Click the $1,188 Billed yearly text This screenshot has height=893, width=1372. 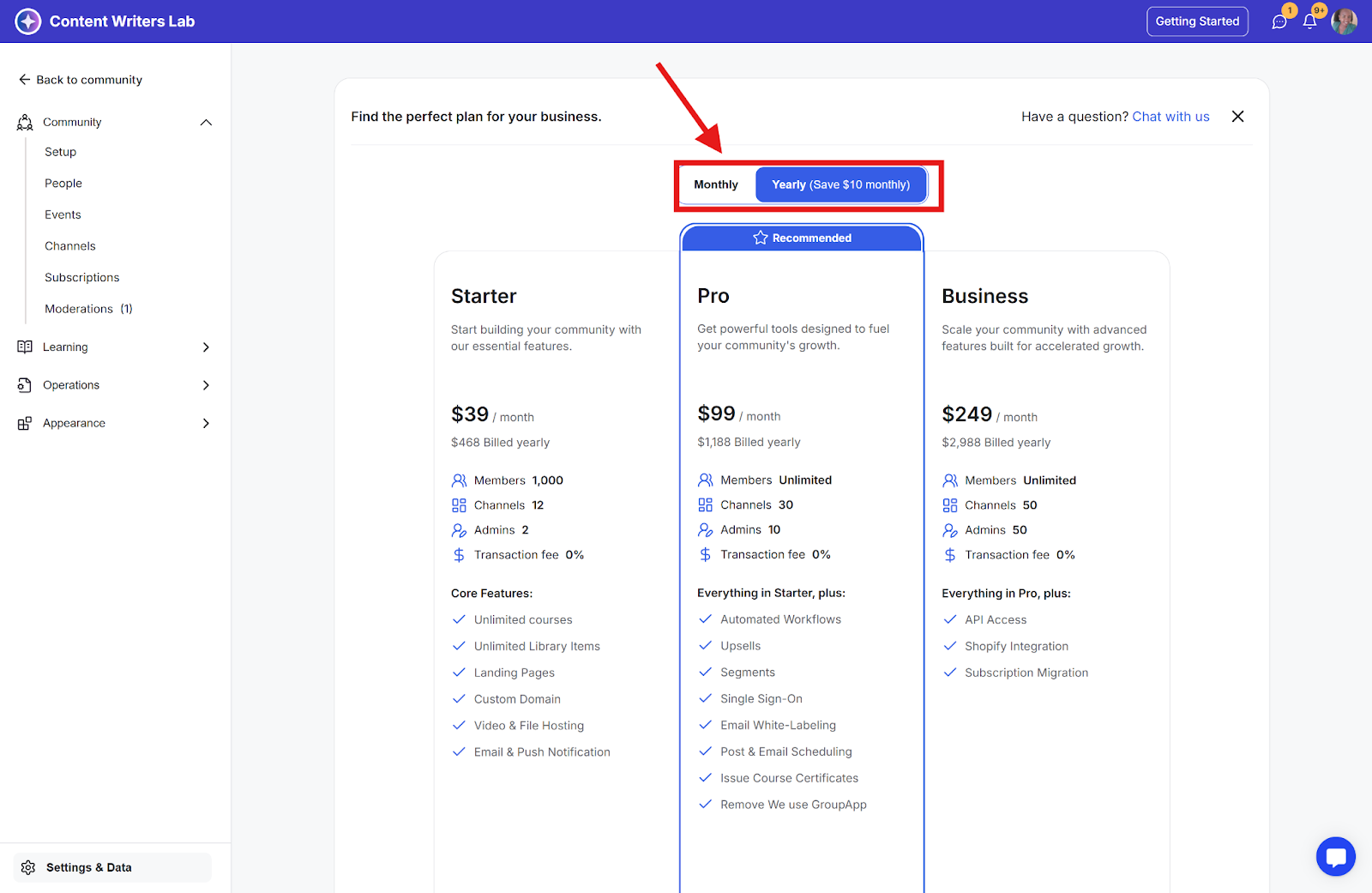click(749, 443)
